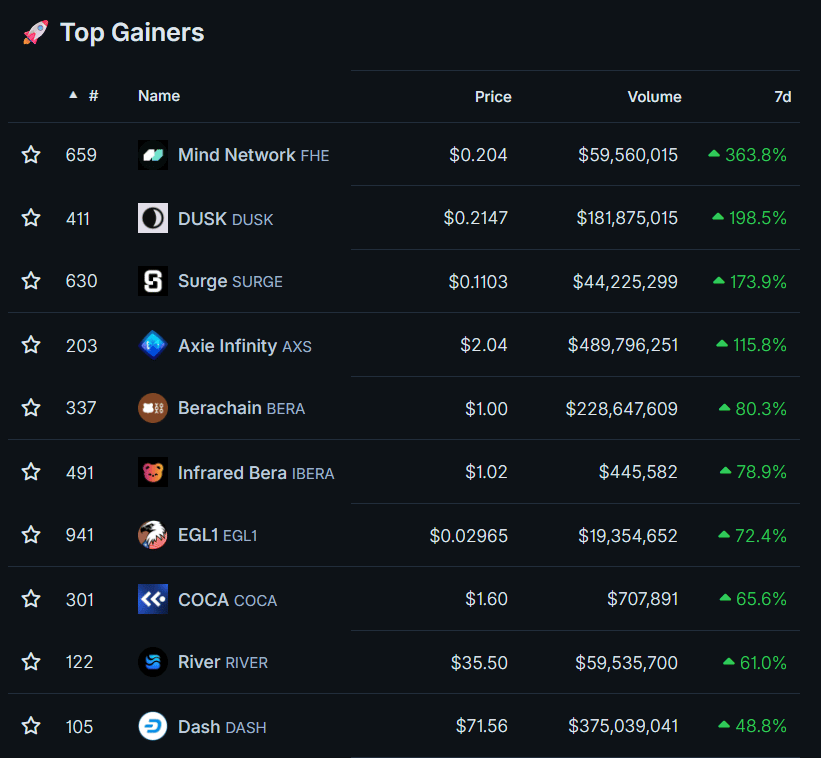This screenshot has width=821, height=758.
Task: Favorite DUSK with its star
Action: (x=31, y=218)
